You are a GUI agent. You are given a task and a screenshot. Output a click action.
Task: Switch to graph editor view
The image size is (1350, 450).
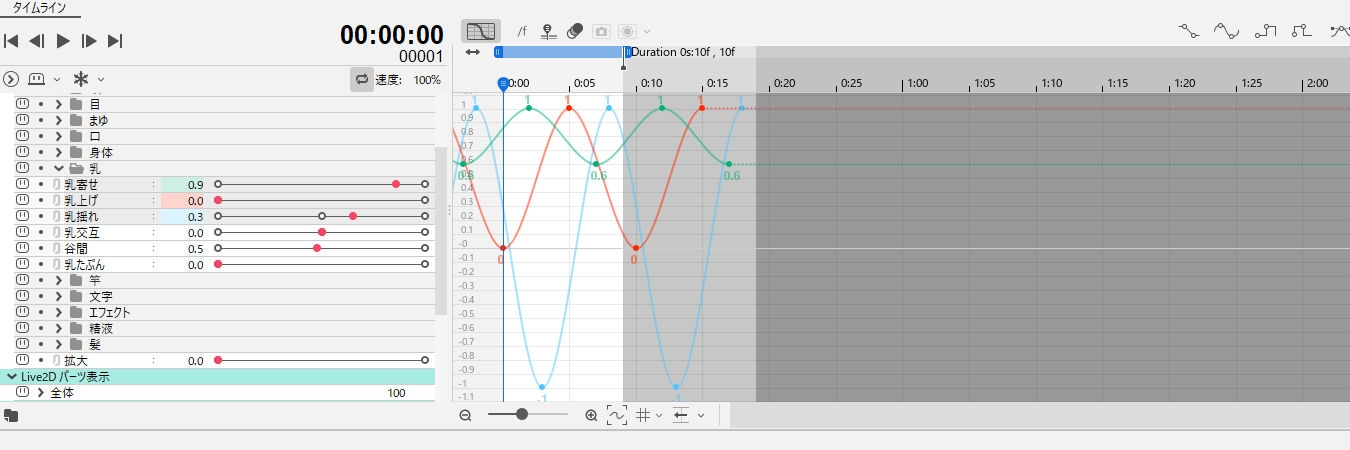[481, 31]
